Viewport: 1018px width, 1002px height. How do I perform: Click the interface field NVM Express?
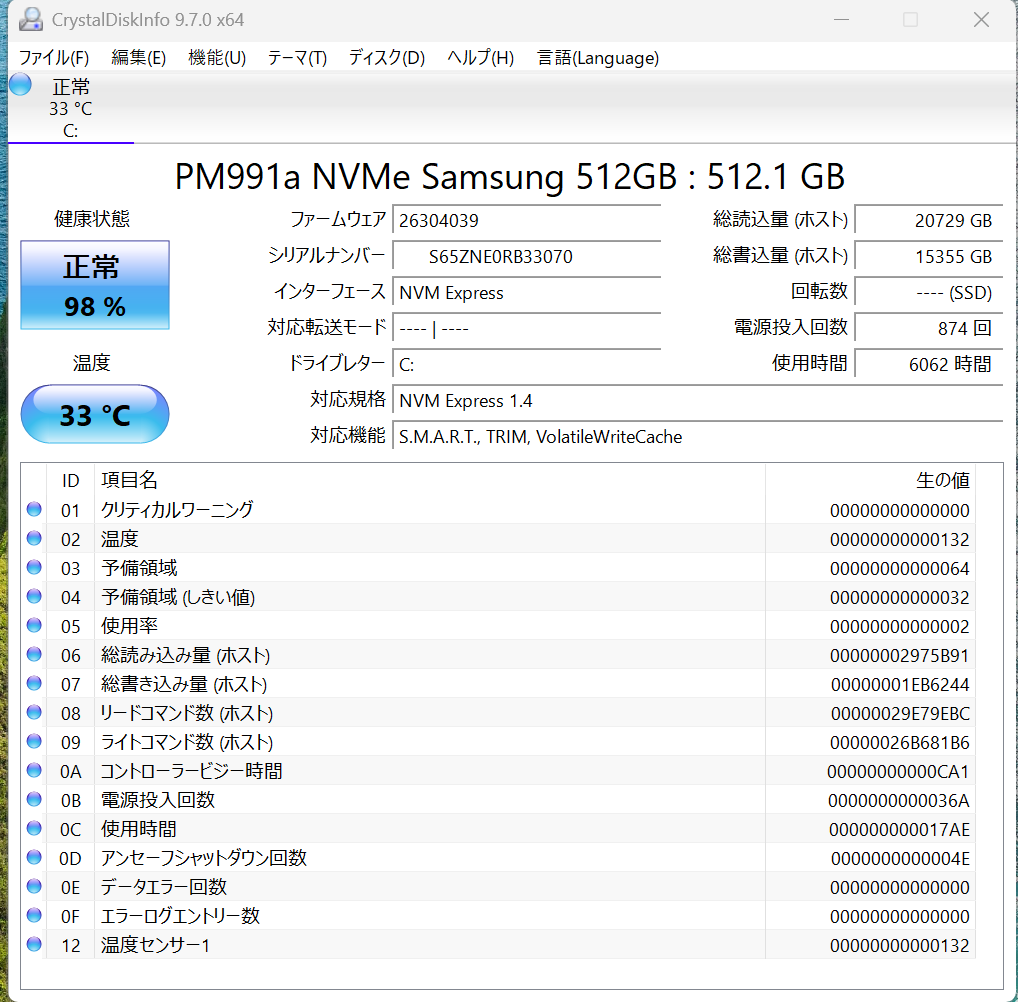coord(527,293)
